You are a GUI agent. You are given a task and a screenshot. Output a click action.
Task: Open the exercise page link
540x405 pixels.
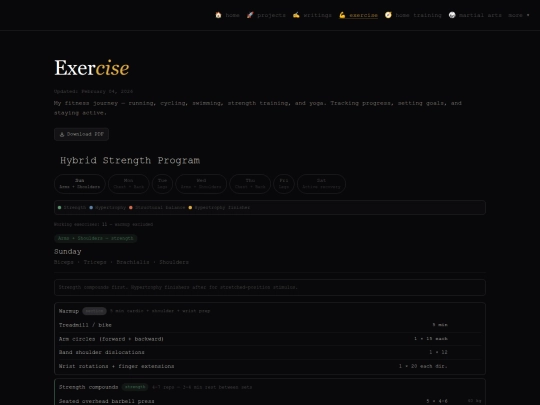pyautogui.click(x=358, y=15)
